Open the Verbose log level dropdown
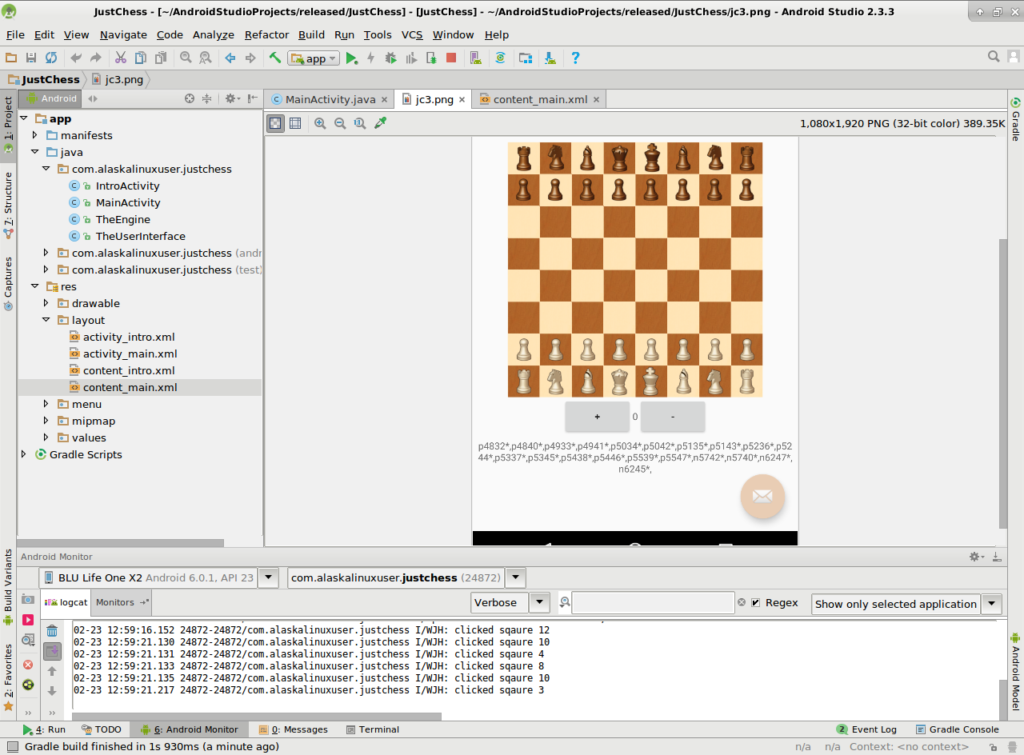Viewport: 1024px width, 755px height. [x=539, y=603]
